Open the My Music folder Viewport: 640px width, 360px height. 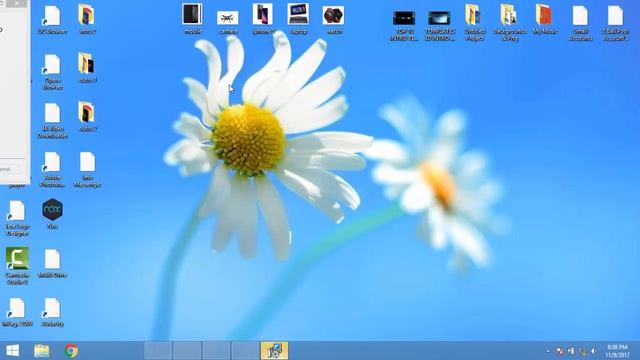pos(544,20)
